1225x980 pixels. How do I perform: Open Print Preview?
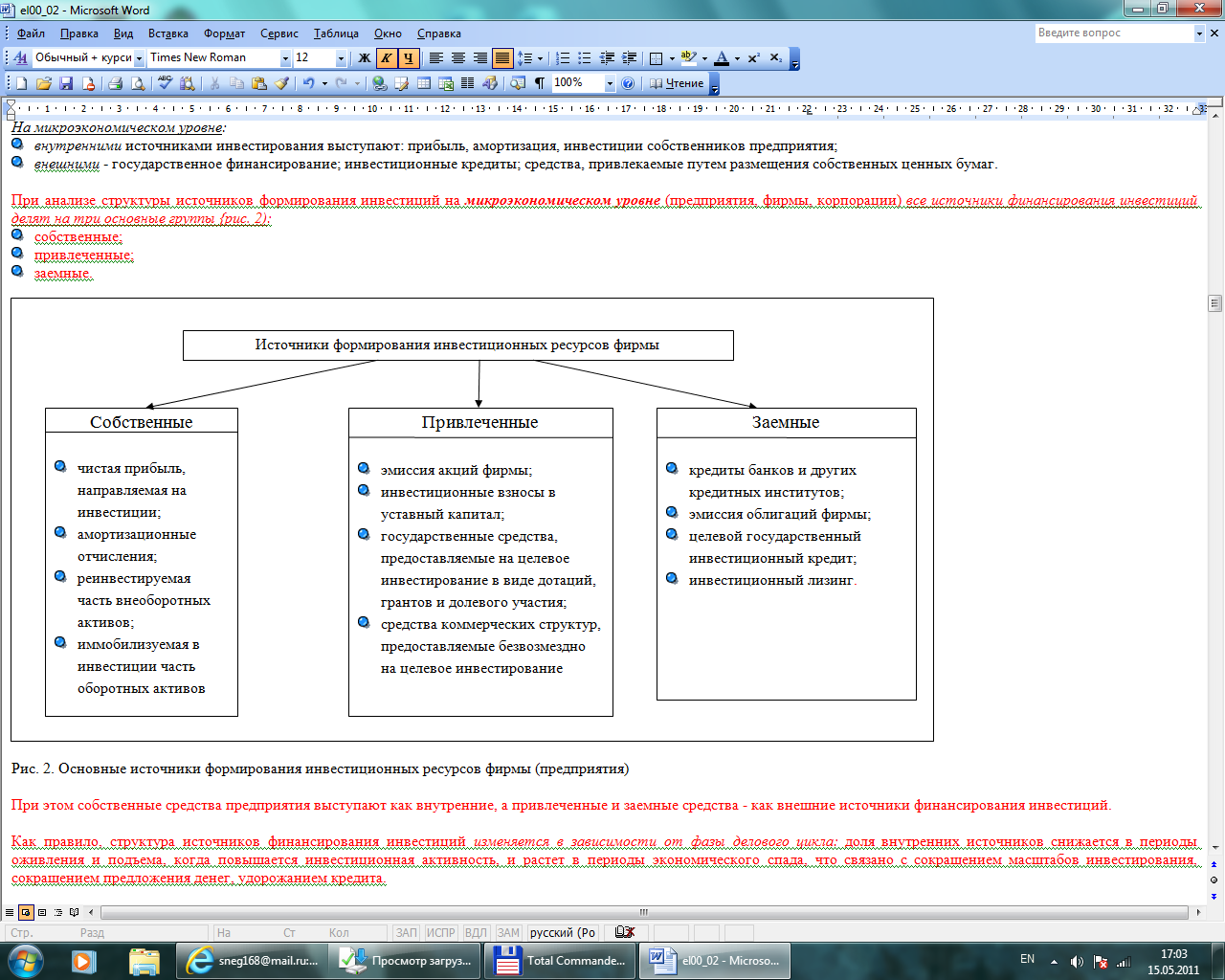pos(138,83)
